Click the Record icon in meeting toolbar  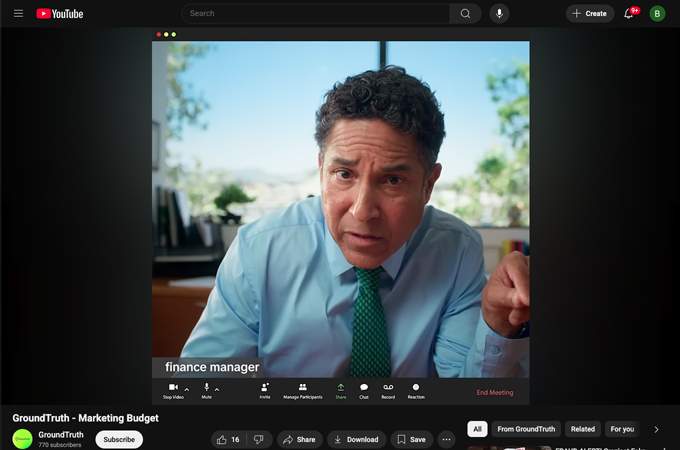(388, 387)
